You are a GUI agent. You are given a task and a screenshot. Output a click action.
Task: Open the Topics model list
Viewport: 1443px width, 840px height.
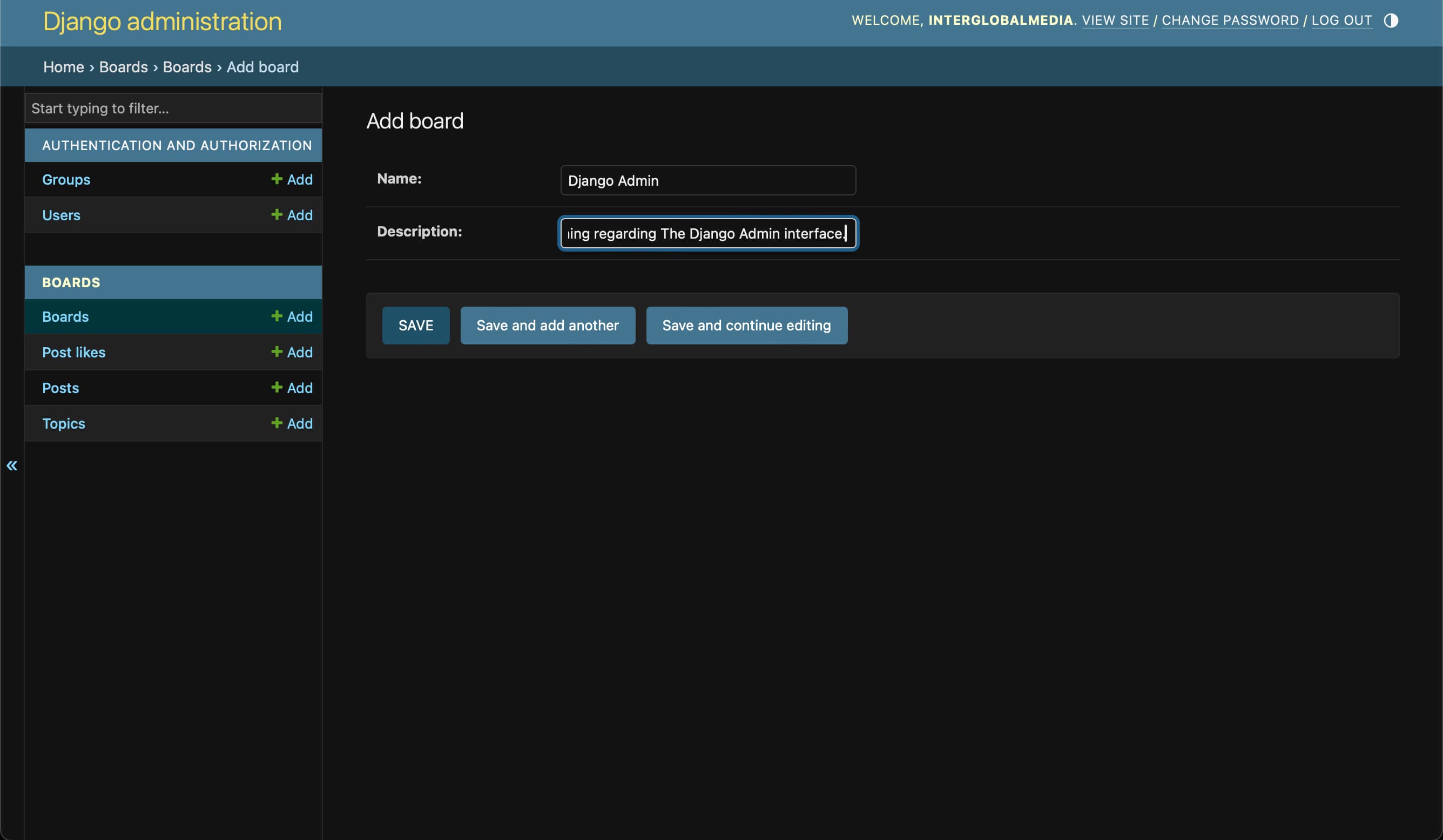coord(64,423)
